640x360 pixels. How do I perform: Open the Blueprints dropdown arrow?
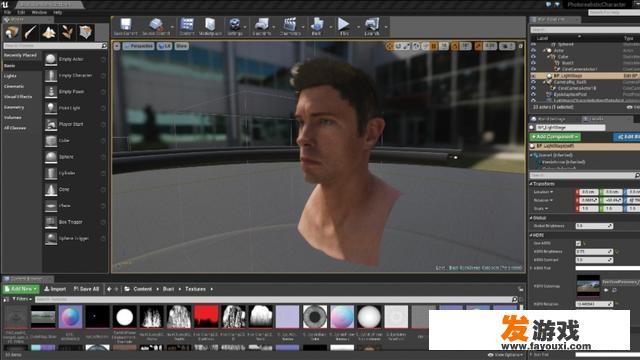tap(273, 27)
